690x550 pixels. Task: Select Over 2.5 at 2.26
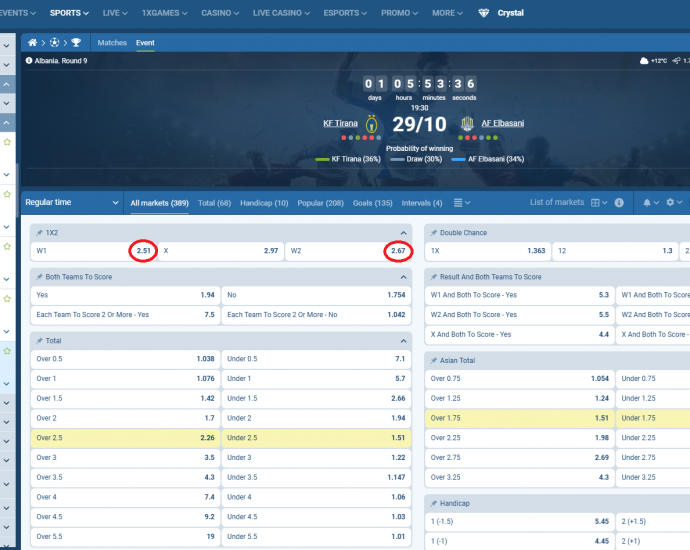coord(125,438)
